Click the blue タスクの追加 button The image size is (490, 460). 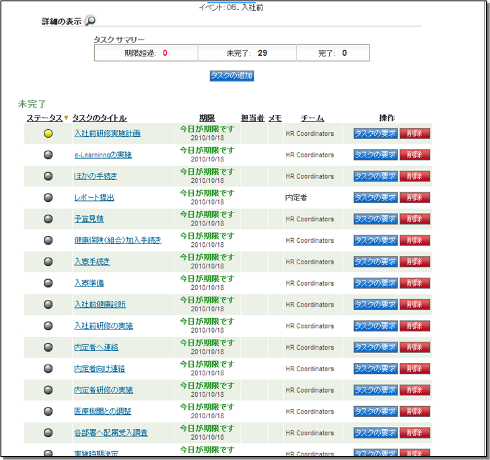coord(232,76)
